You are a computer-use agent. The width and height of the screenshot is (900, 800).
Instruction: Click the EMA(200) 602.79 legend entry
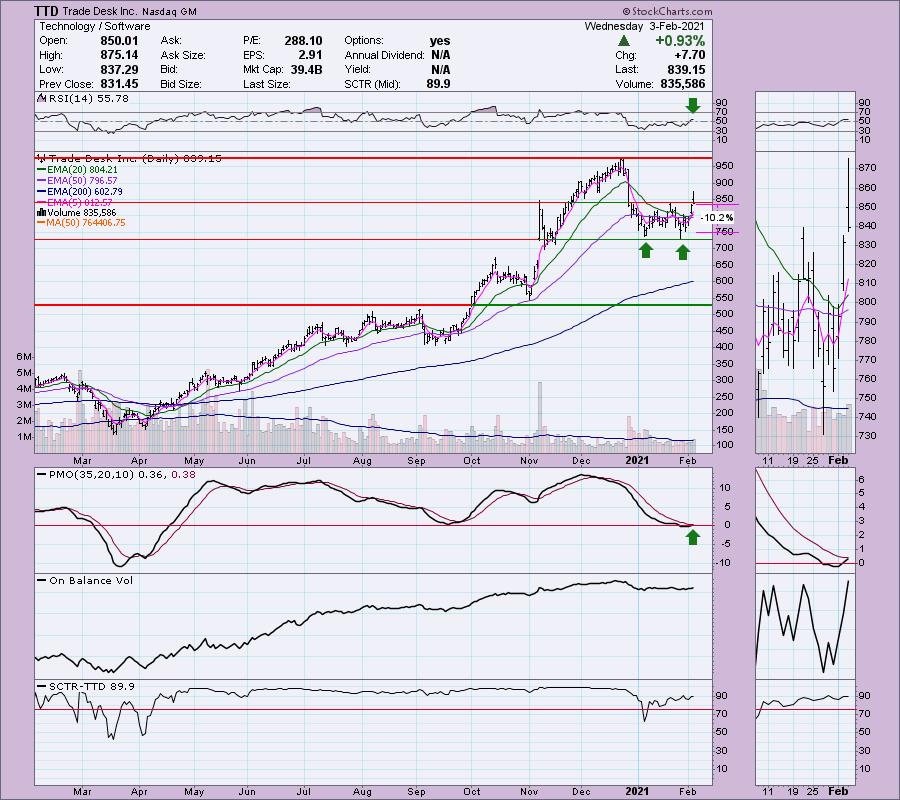coord(84,192)
